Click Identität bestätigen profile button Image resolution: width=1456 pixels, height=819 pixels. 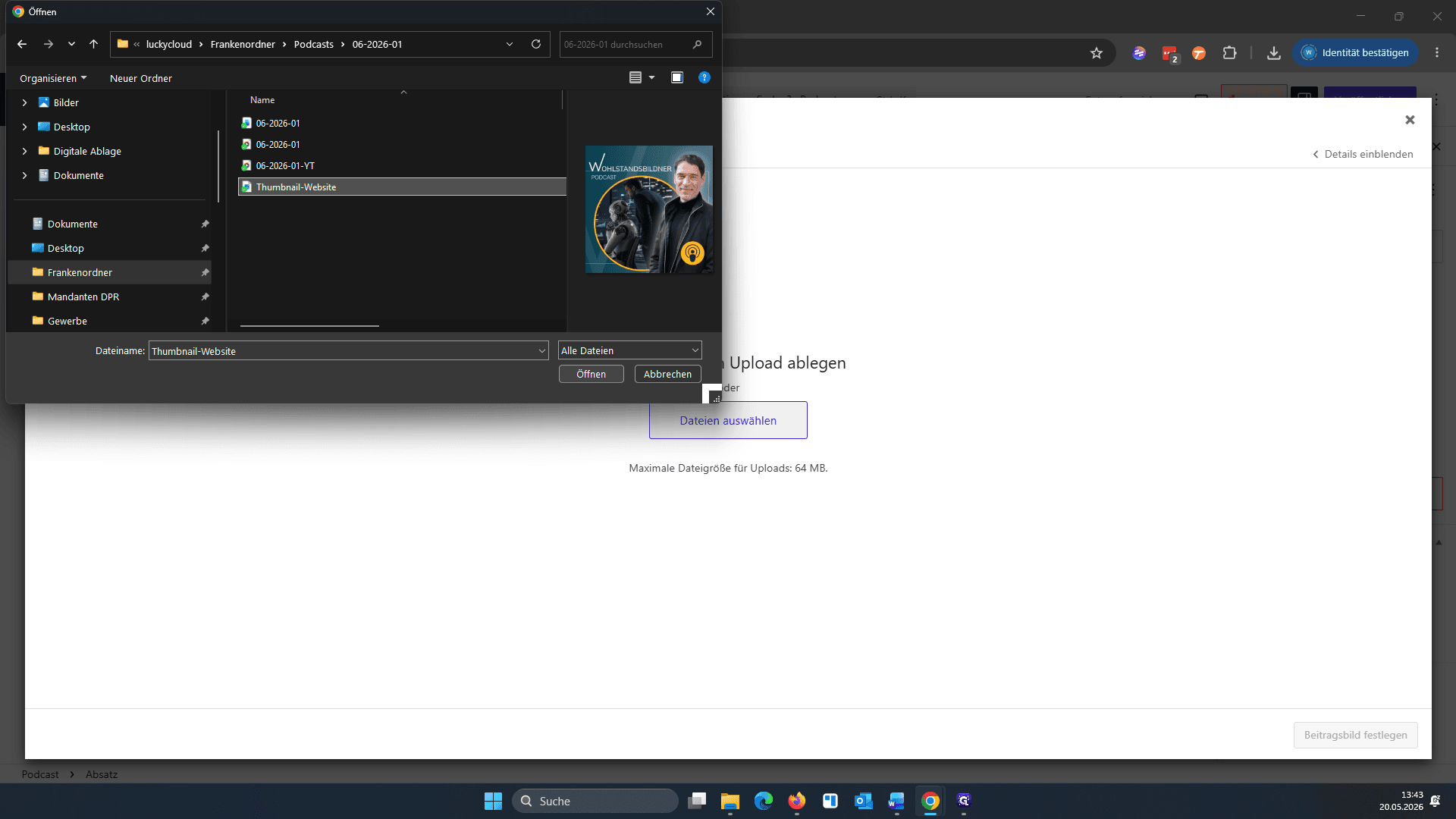coord(1355,52)
